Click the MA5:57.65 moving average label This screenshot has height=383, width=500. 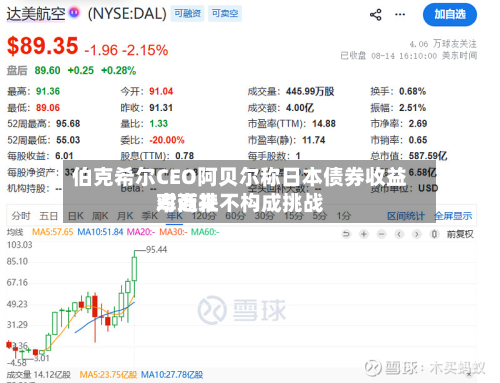coord(52,232)
